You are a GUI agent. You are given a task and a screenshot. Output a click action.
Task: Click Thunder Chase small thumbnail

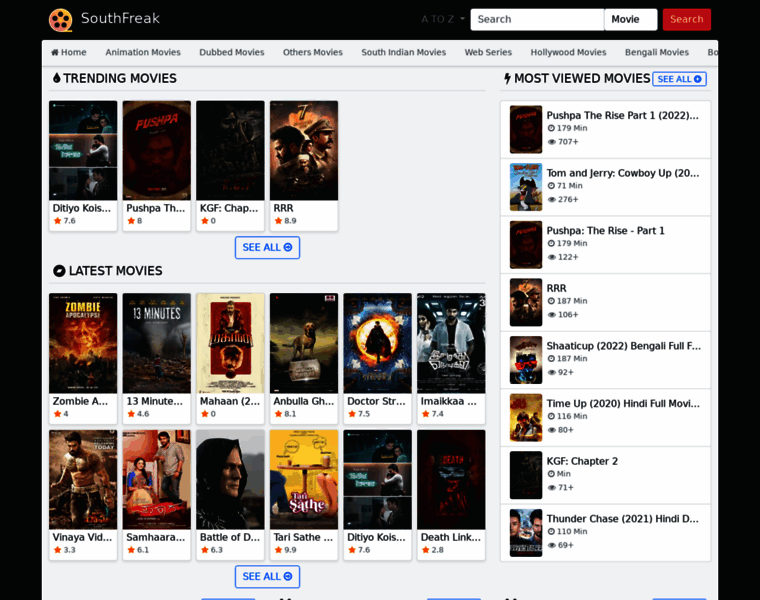(x=526, y=533)
